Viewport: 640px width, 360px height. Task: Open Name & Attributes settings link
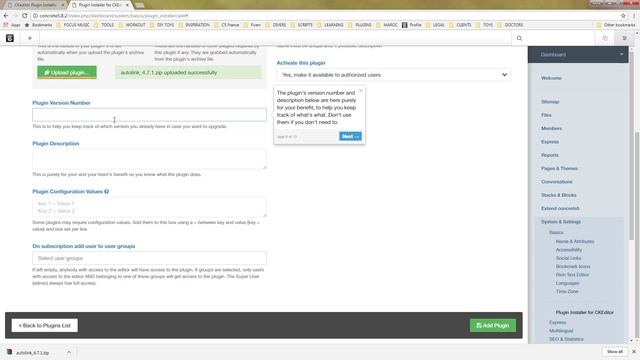[x=575, y=241]
